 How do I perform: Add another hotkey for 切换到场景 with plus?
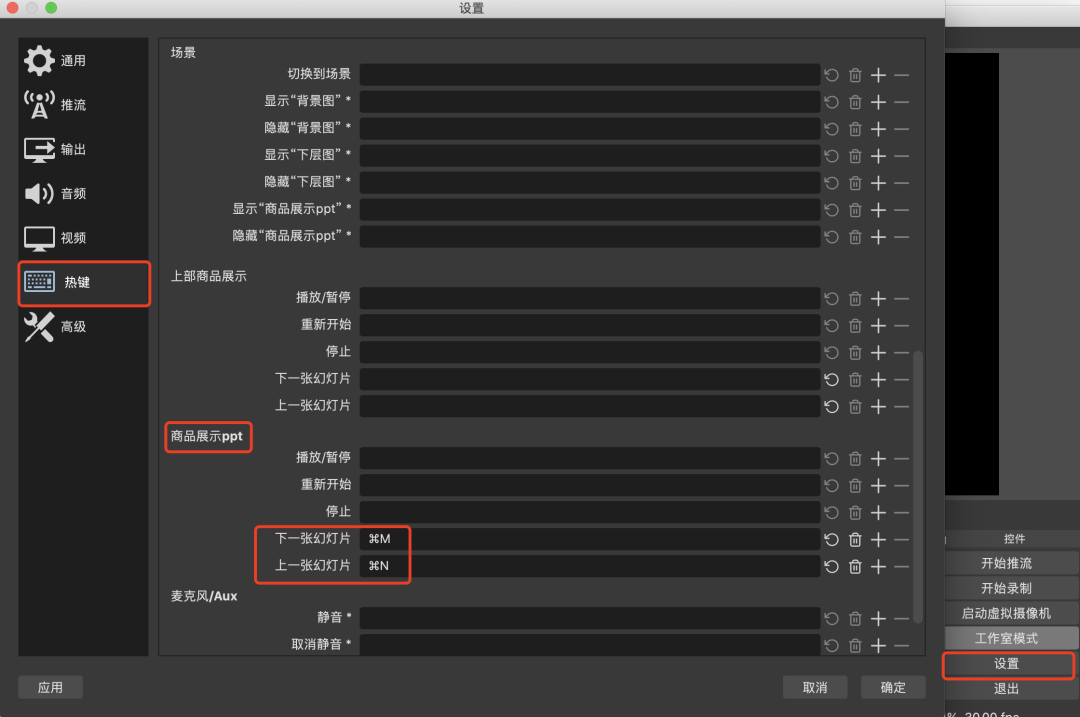(878, 75)
